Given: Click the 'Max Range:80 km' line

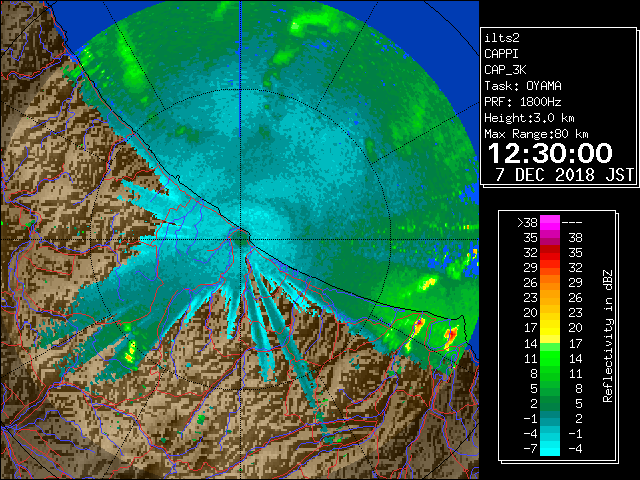Looking at the screenshot, I should tap(536, 134).
